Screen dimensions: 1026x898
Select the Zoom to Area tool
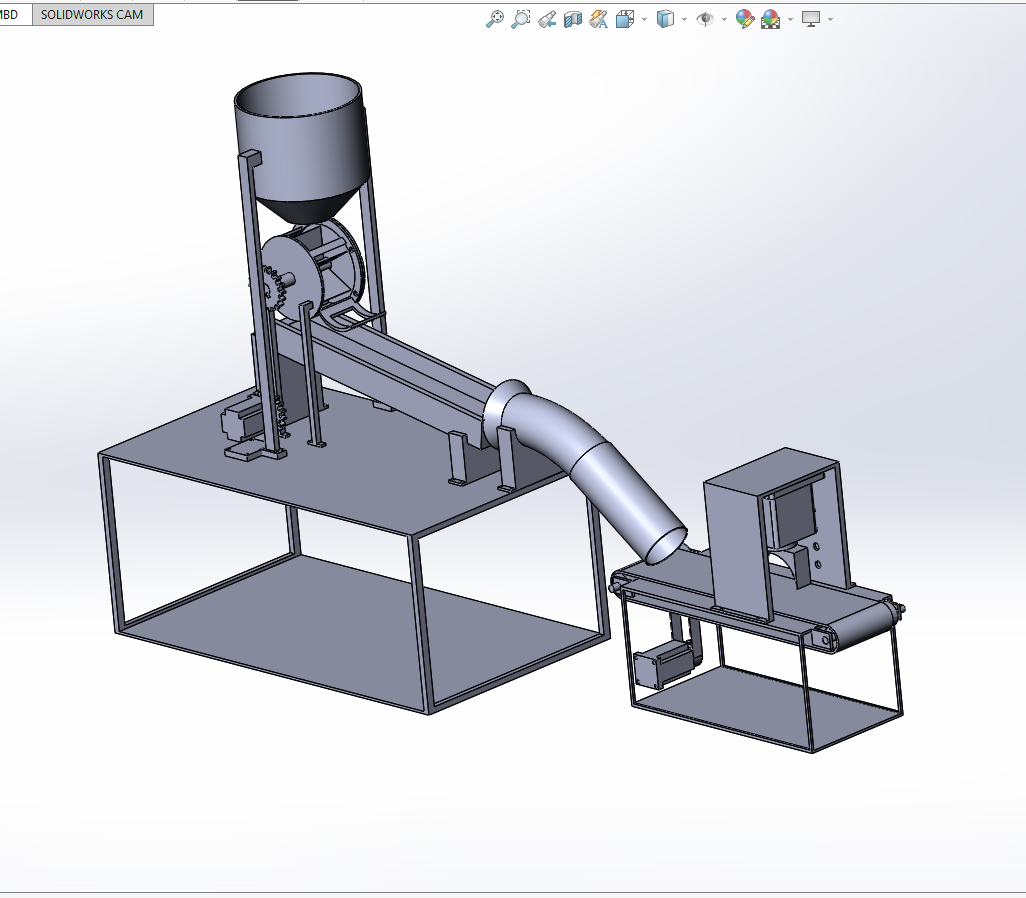click(x=521, y=19)
